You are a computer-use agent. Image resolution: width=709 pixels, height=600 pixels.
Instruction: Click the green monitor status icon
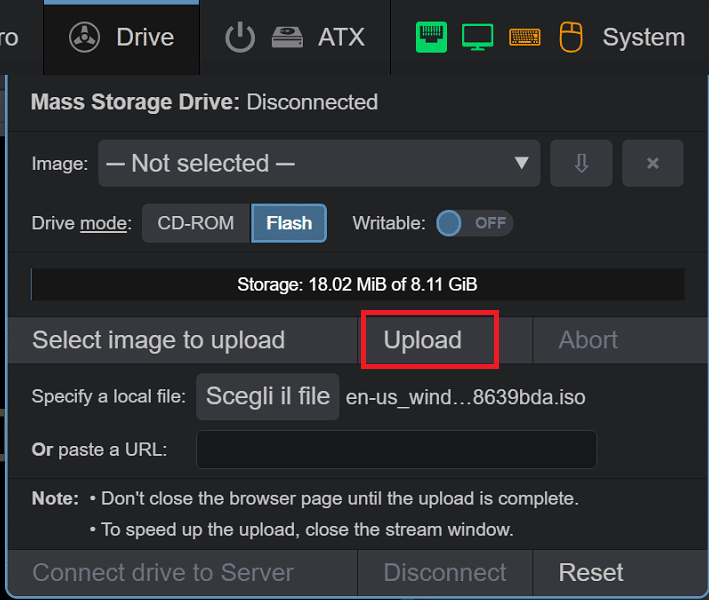tap(477, 37)
